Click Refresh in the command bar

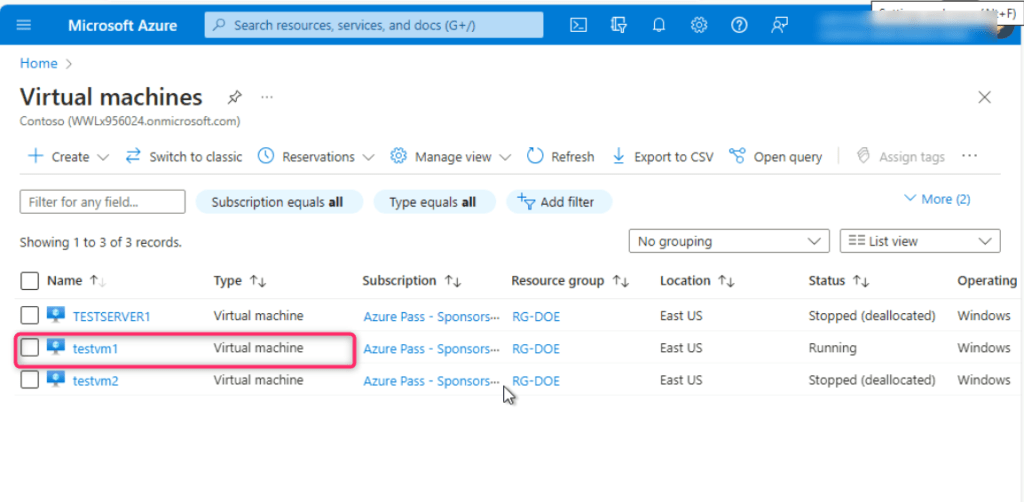(560, 157)
